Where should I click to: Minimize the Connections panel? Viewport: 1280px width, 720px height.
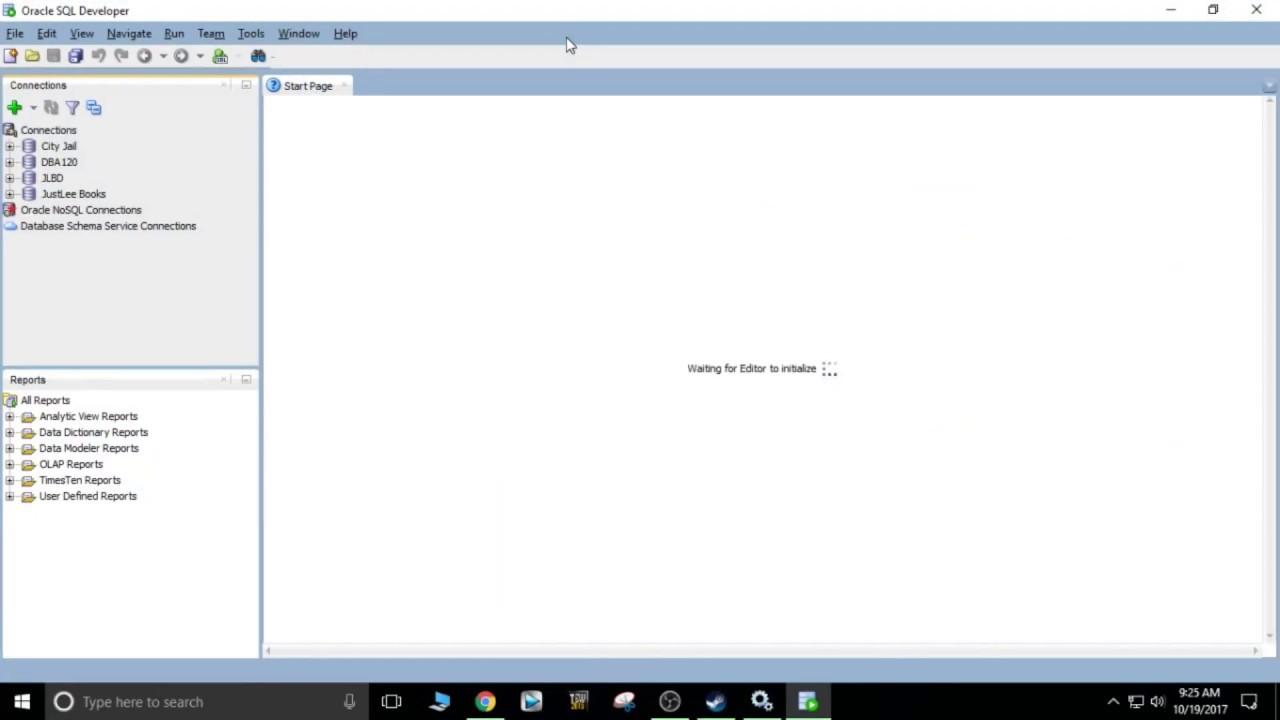pos(246,85)
